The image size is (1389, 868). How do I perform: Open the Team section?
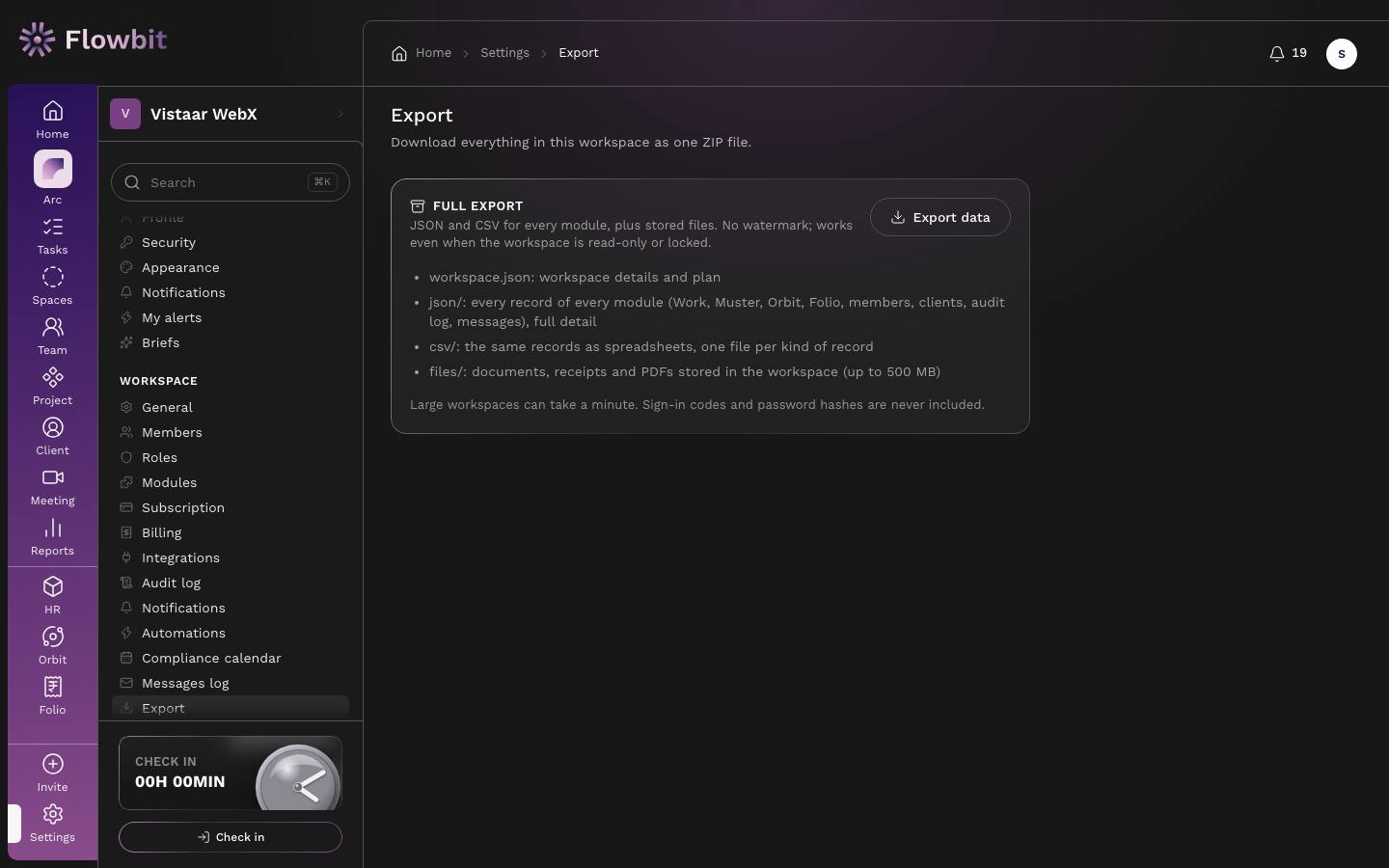[52, 337]
